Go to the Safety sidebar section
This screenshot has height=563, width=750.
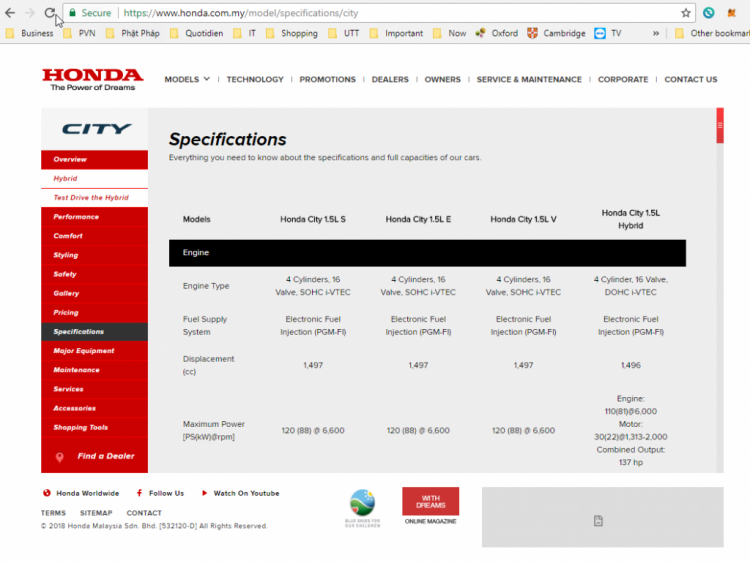(x=94, y=274)
